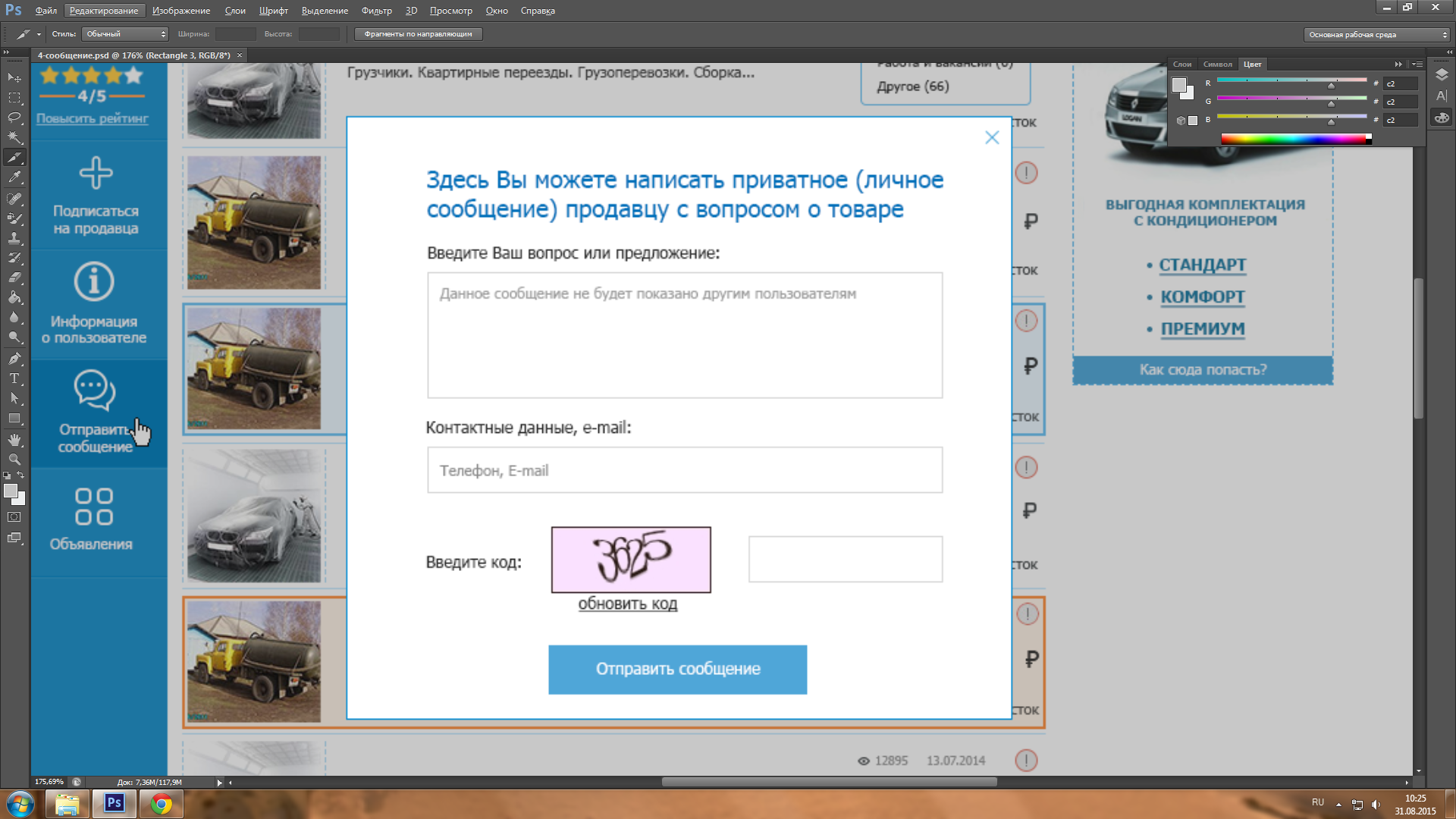The image size is (1456, 819).
Task: Close the 4-сообщение.psd document tab
Action: 240,55
